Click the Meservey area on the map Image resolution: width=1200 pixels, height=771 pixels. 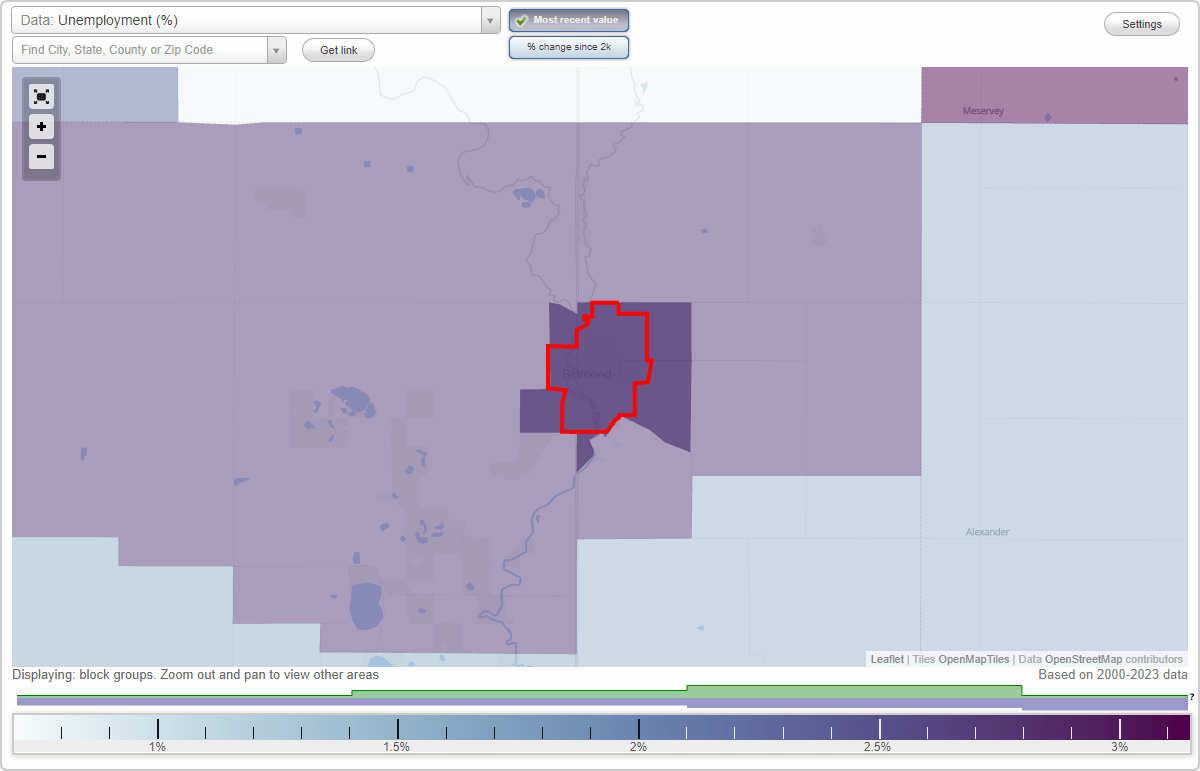point(982,111)
